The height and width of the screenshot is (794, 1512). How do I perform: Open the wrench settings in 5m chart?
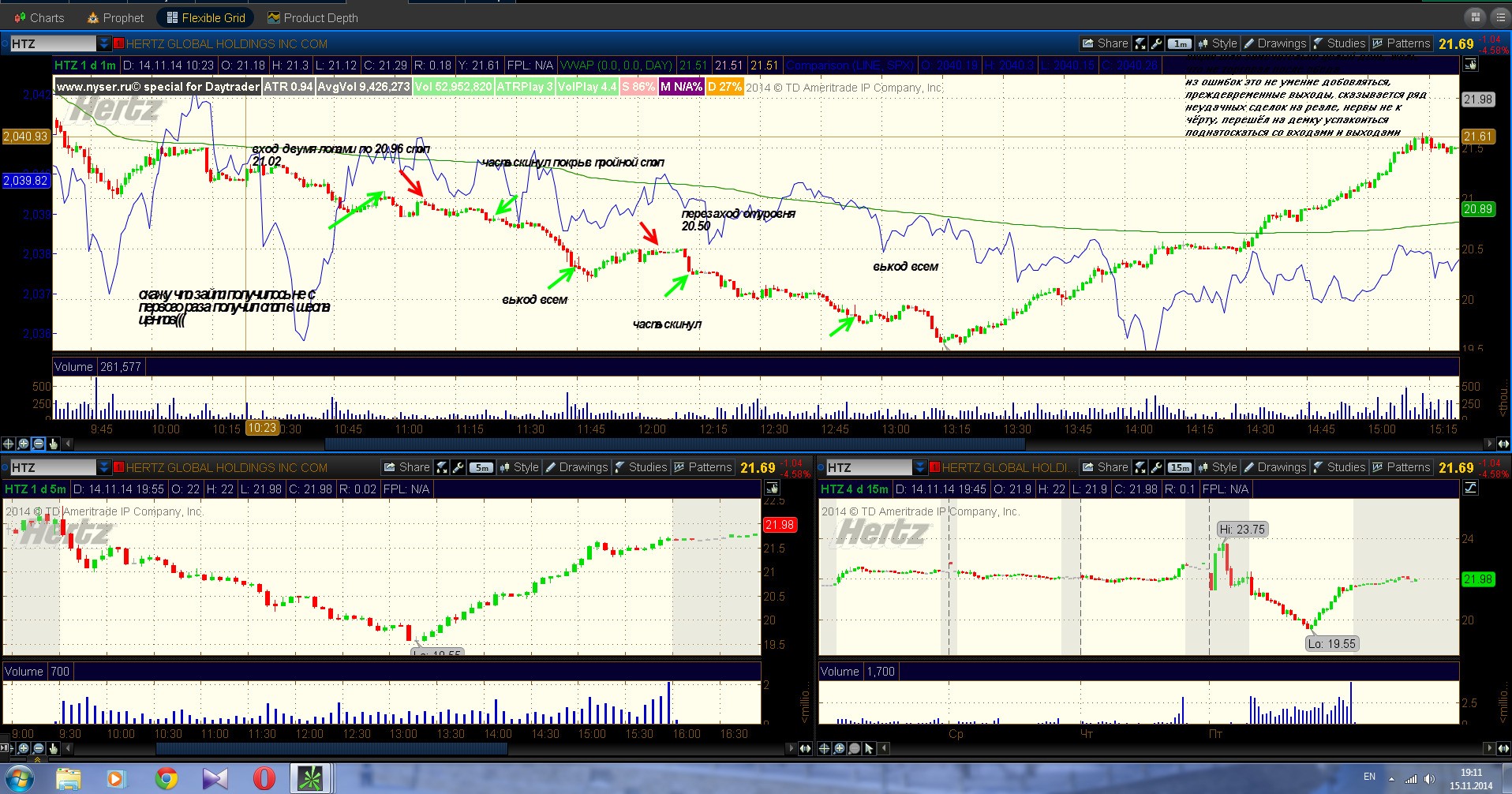458,467
